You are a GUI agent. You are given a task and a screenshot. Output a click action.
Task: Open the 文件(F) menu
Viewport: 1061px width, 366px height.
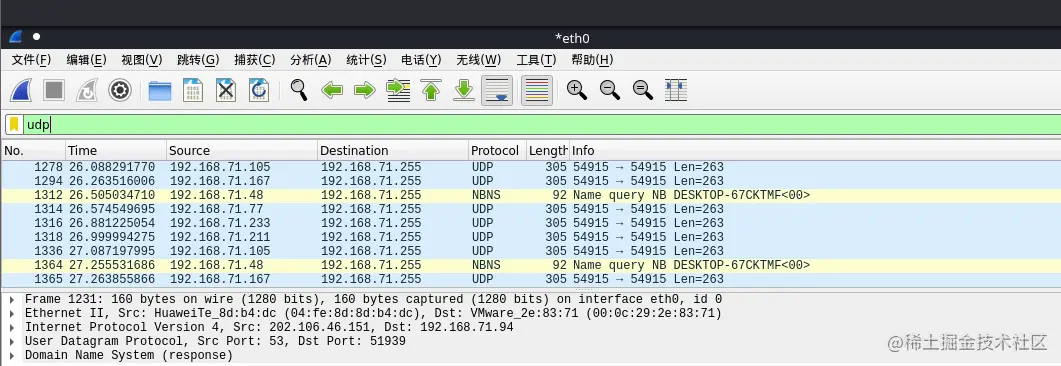click(x=31, y=60)
